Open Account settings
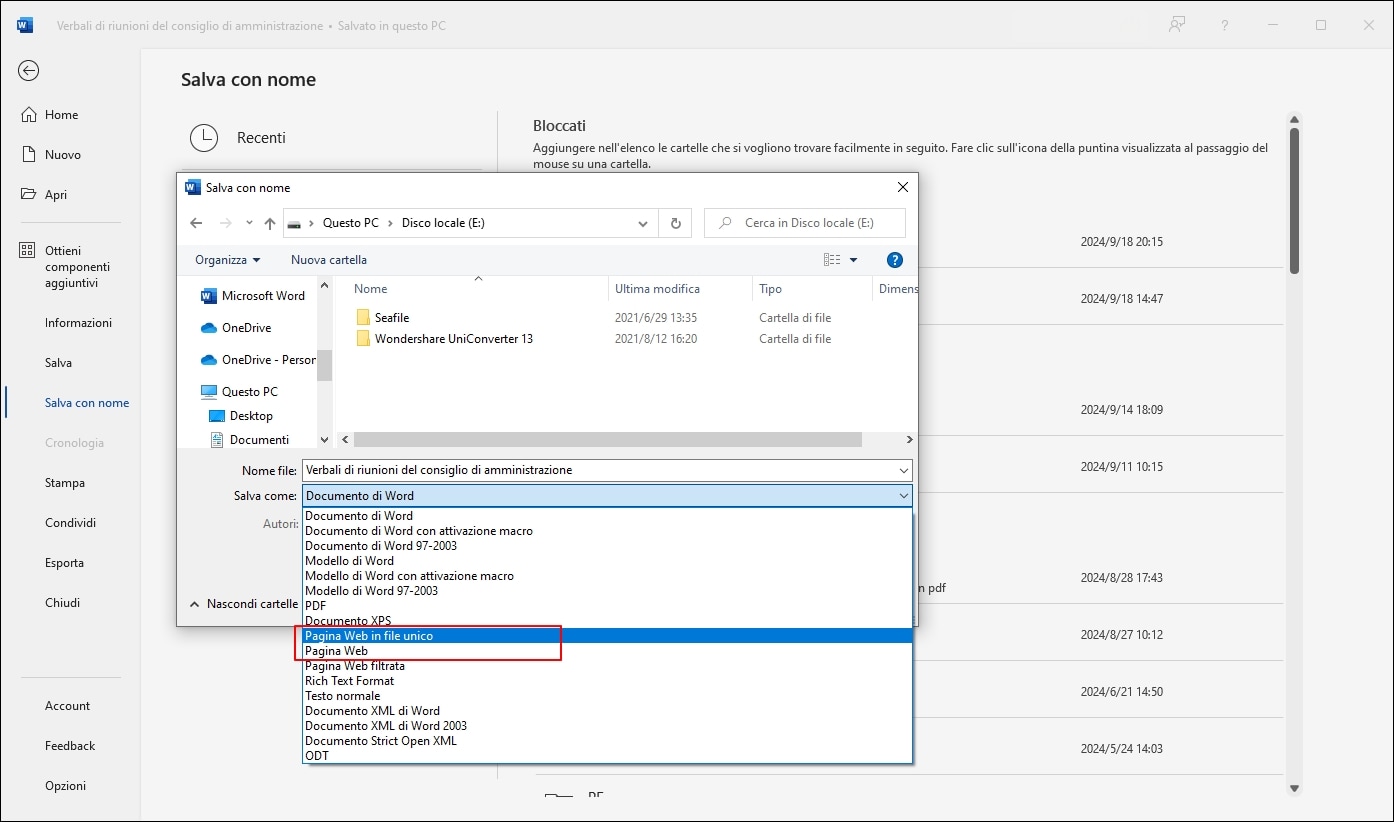 (x=67, y=706)
